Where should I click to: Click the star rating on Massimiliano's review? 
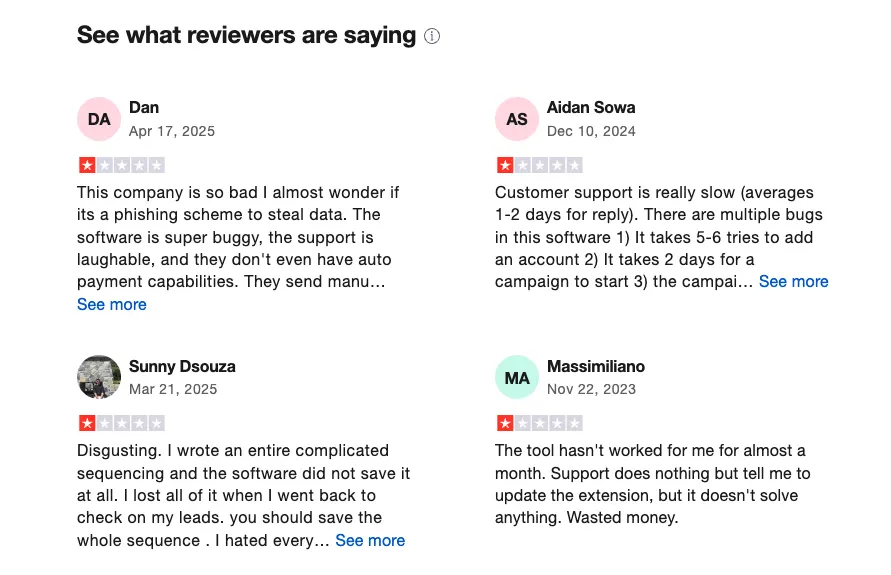coord(539,423)
